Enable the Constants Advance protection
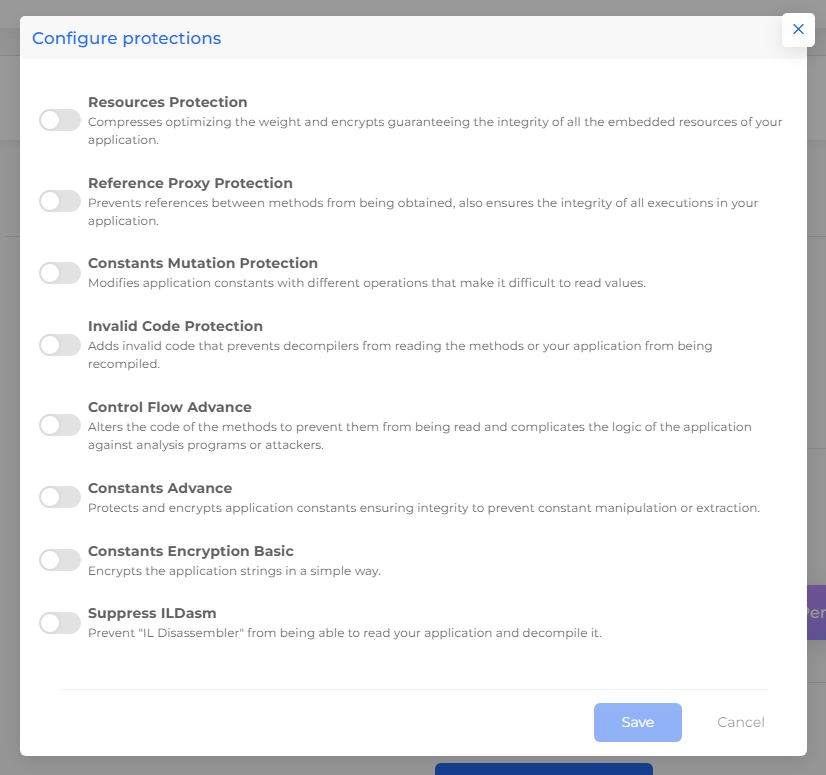826x775 pixels. pos(59,497)
